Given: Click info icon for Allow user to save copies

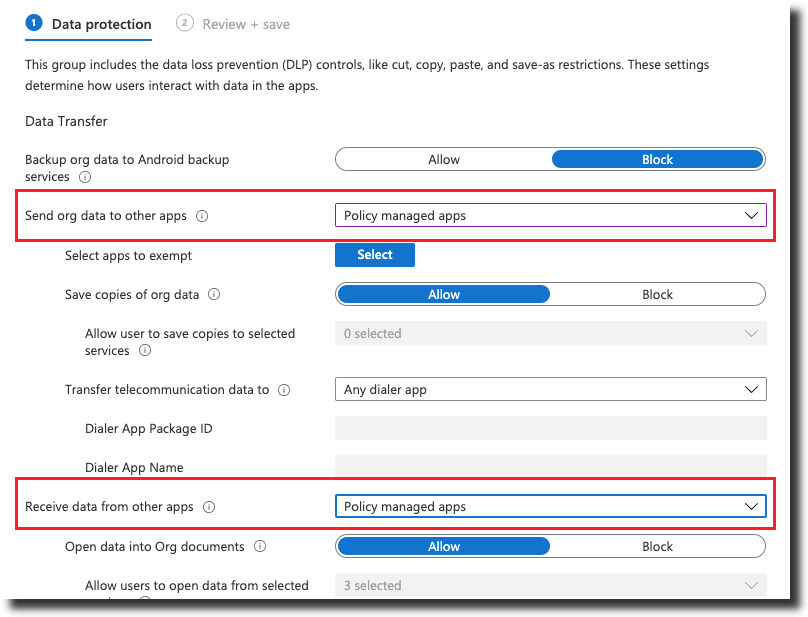Looking at the screenshot, I should 145,351.
